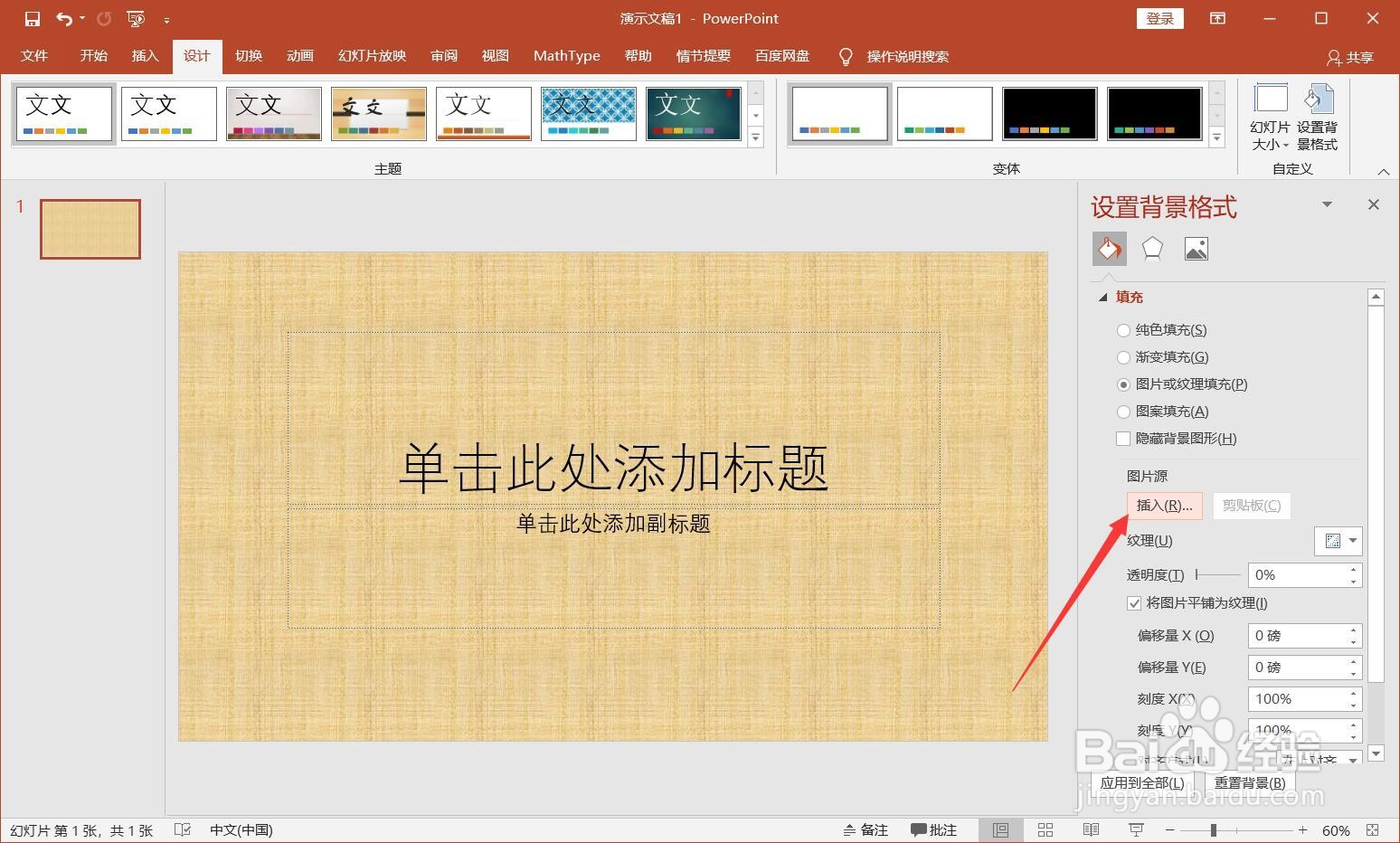Collapse the Fill section triangle
Viewport: 1400px width, 843px height.
tap(1102, 297)
